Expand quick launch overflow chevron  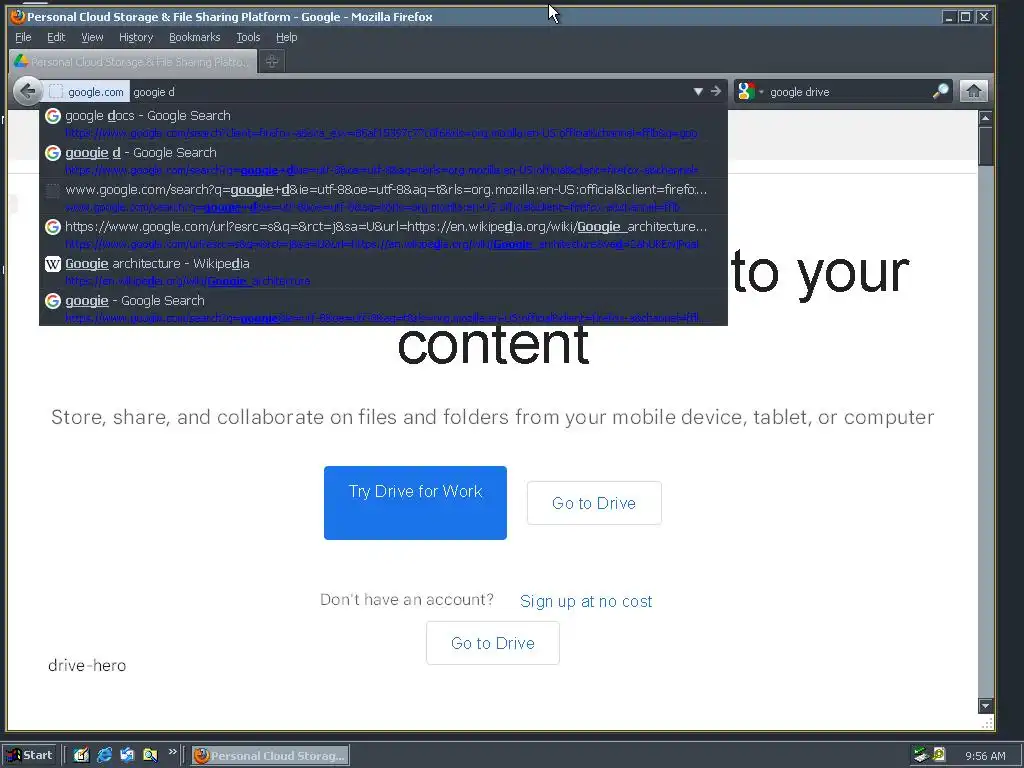pos(172,752)
